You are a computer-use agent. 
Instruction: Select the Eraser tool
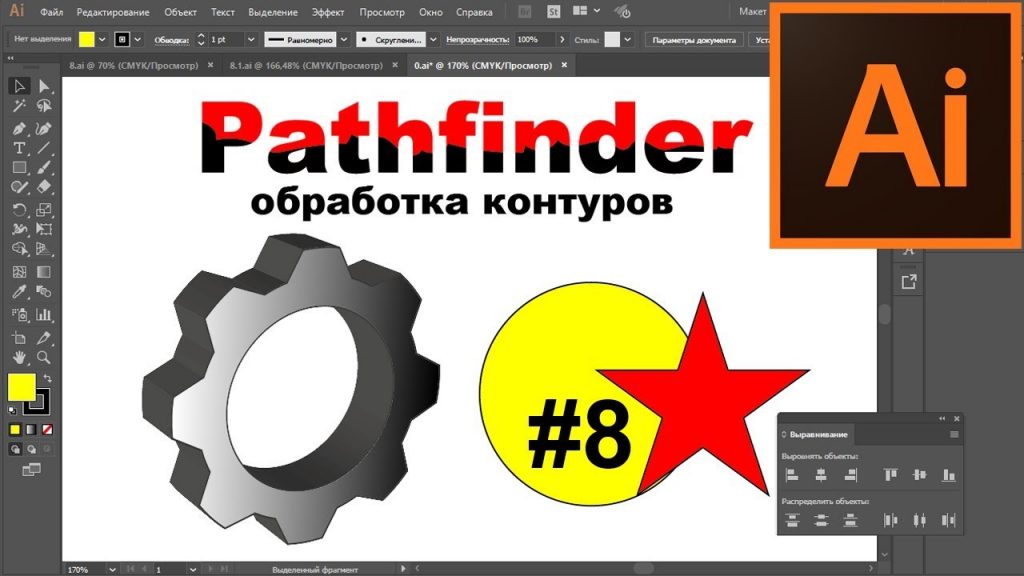(44, 187)
